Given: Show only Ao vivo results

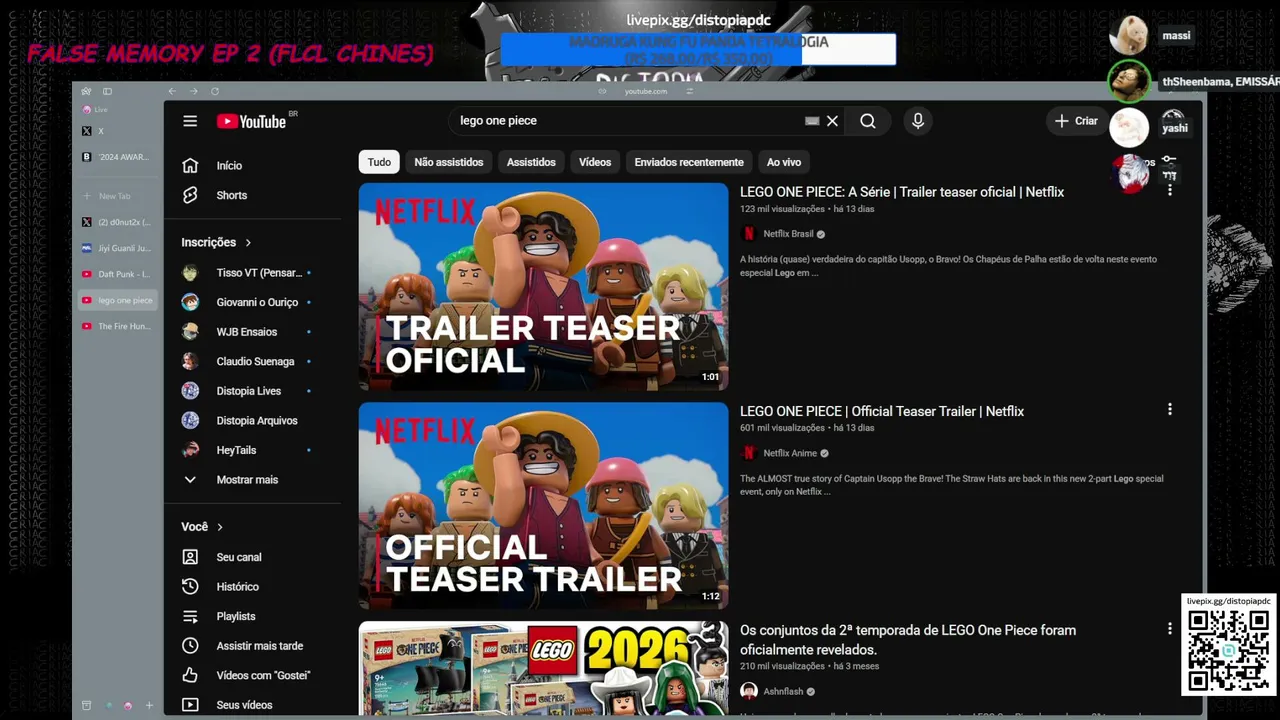Looking at the screenshot, I should 784,162.
